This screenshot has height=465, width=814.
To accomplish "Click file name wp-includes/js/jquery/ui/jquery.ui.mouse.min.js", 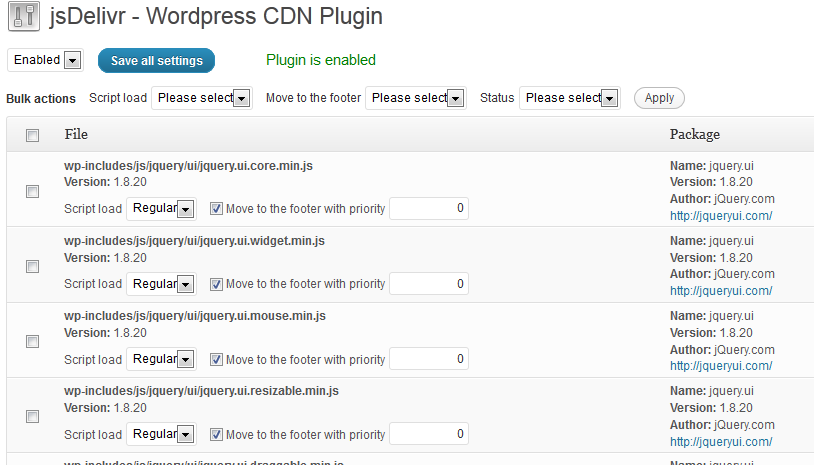I will [195, 316].
